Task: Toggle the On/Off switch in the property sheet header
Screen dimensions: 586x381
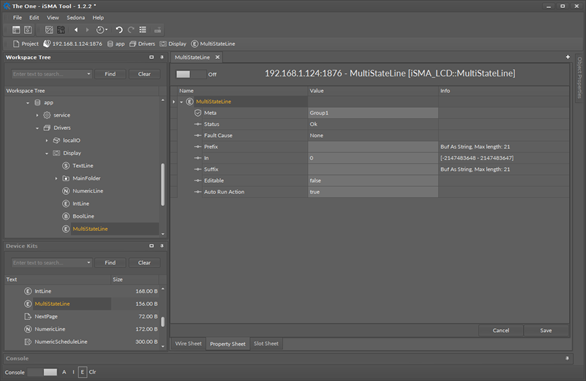Action: tap(190, 74)
